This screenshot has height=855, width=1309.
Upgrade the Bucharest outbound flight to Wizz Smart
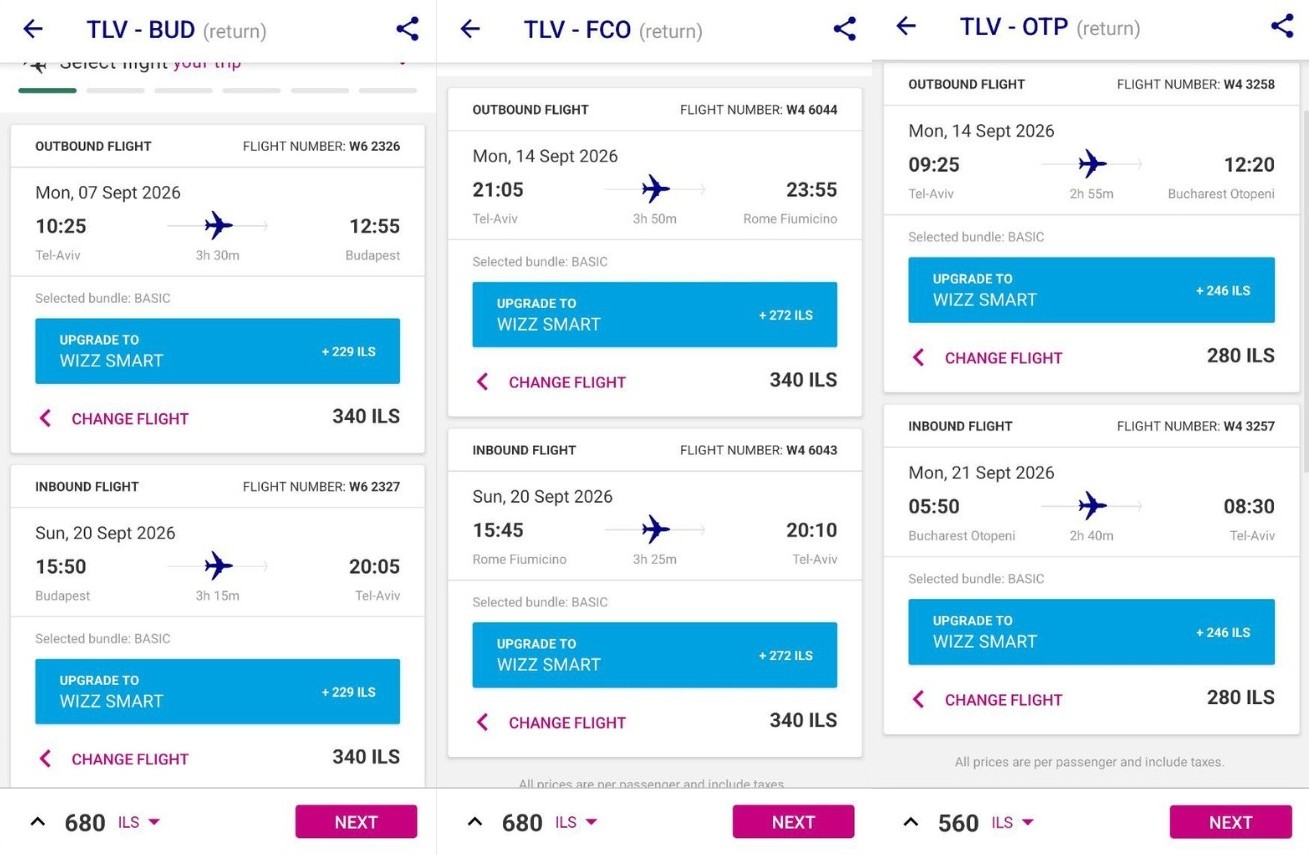(1091, 290)
